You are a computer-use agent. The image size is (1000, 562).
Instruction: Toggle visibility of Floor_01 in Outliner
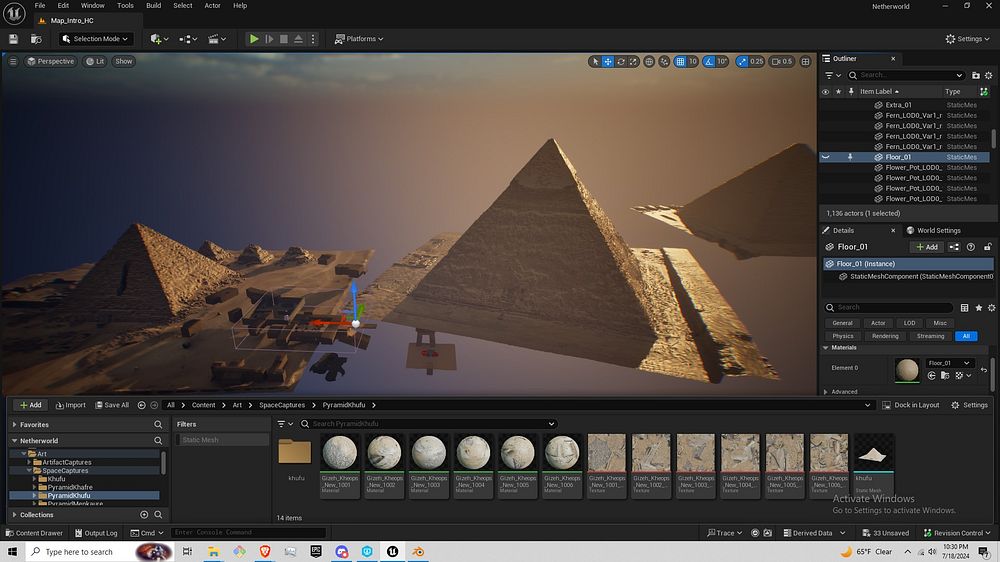(x=825, y=157)
